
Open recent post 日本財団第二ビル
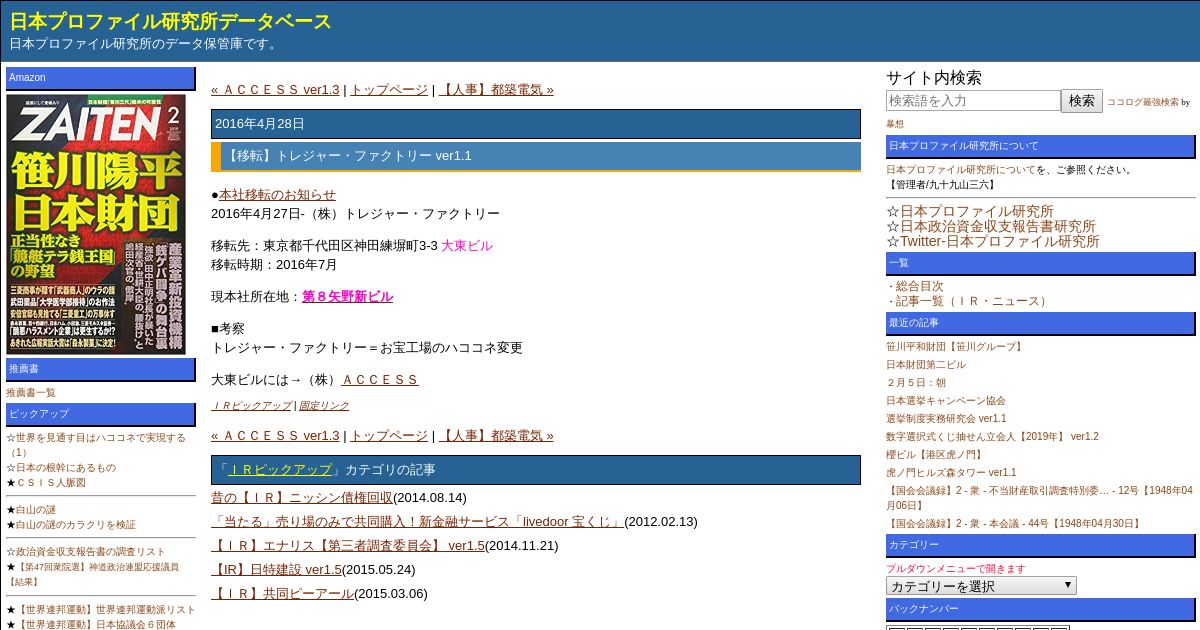(x=926, y=365)
